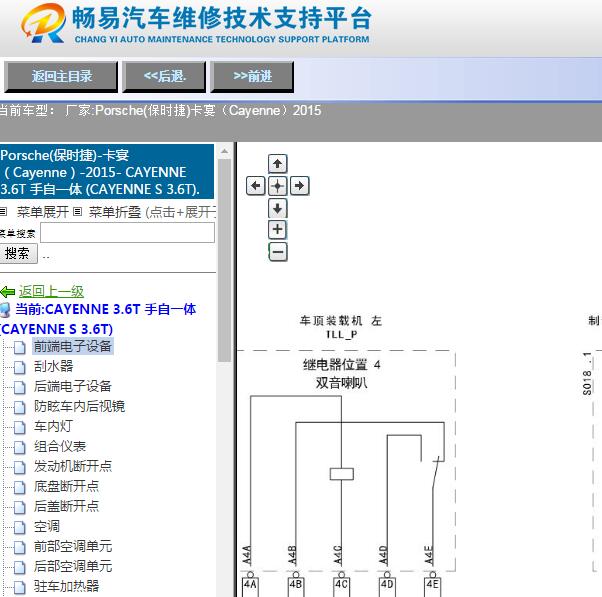Click document icon beside 底盘断开点
Screen dimensions: 602x597
pos(20,487)
